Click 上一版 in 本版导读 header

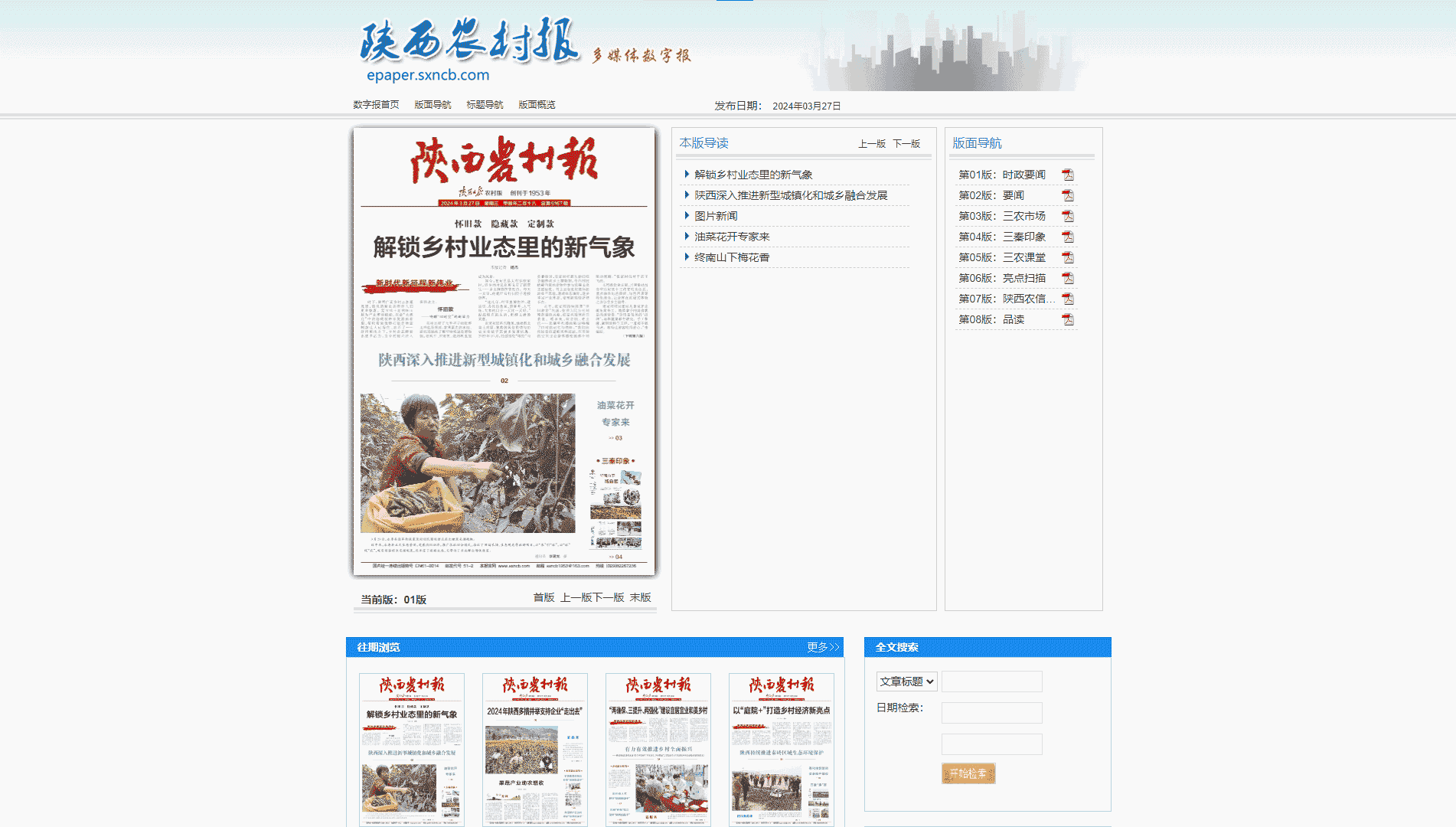872,144
